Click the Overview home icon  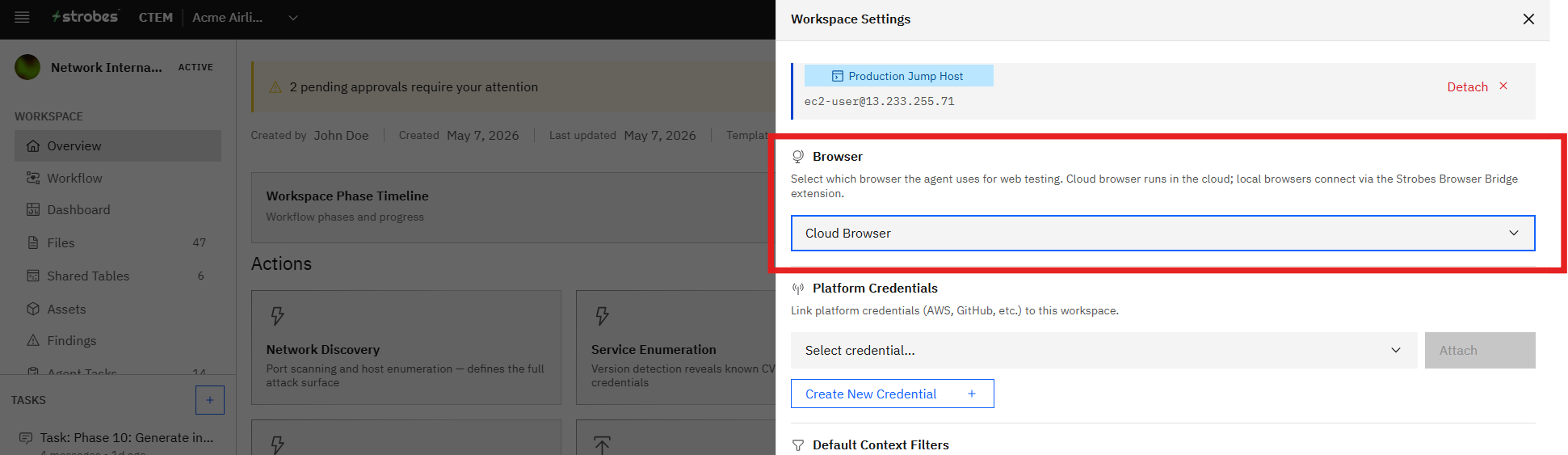pos(33,145)
